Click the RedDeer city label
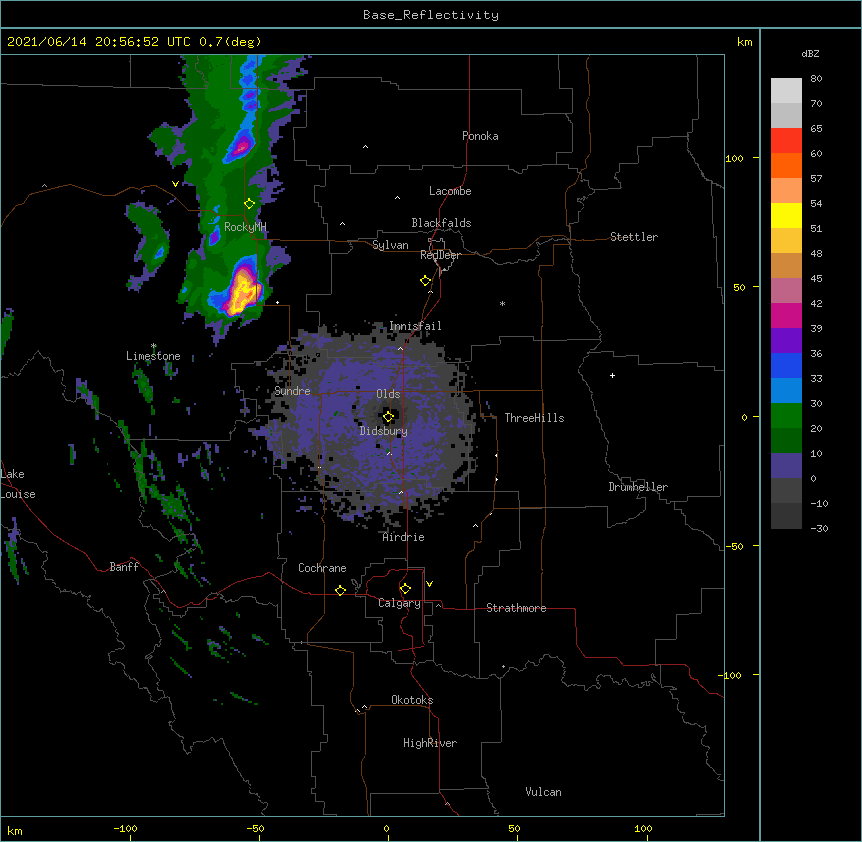 [x=440, y=255]
